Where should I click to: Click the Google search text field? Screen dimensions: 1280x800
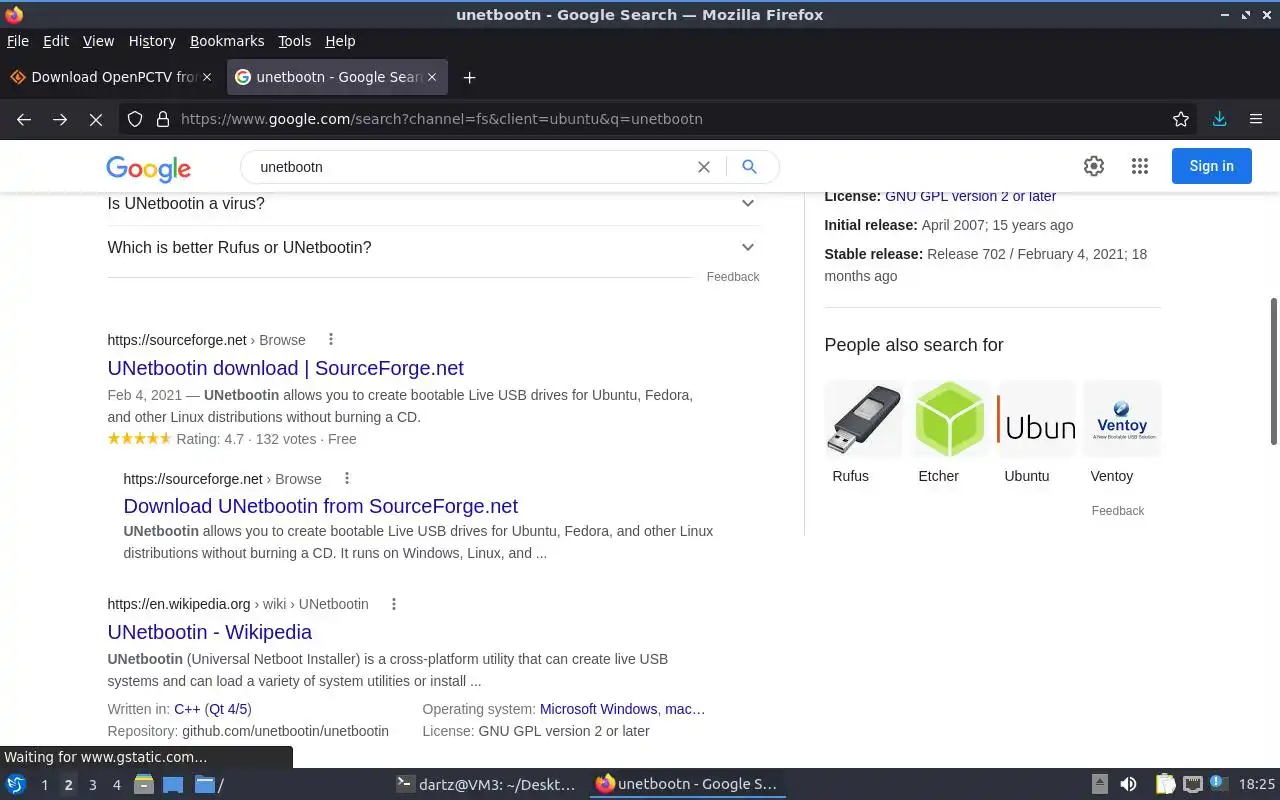tap(470, 167)
